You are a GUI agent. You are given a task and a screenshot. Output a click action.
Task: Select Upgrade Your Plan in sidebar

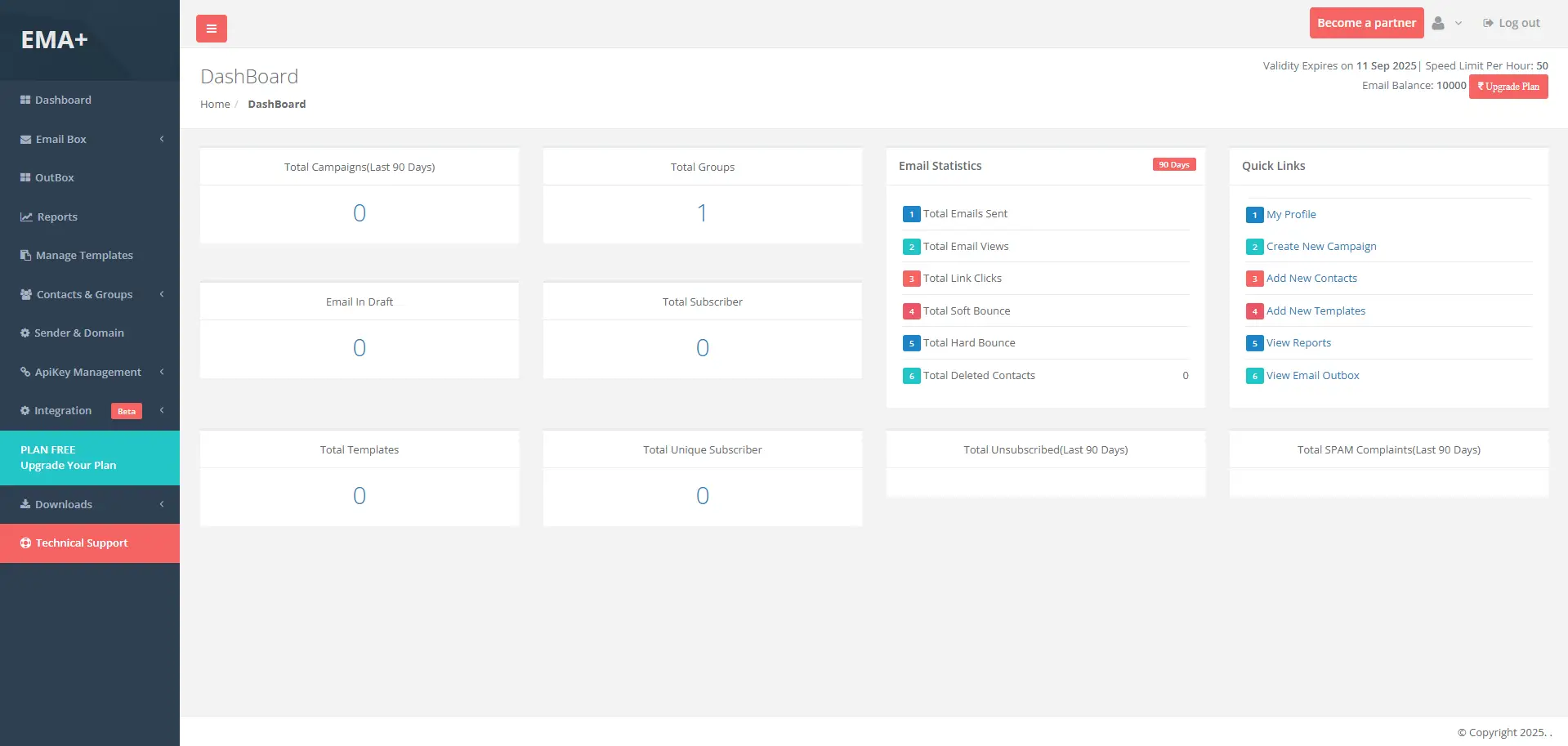tap(69, 465)
